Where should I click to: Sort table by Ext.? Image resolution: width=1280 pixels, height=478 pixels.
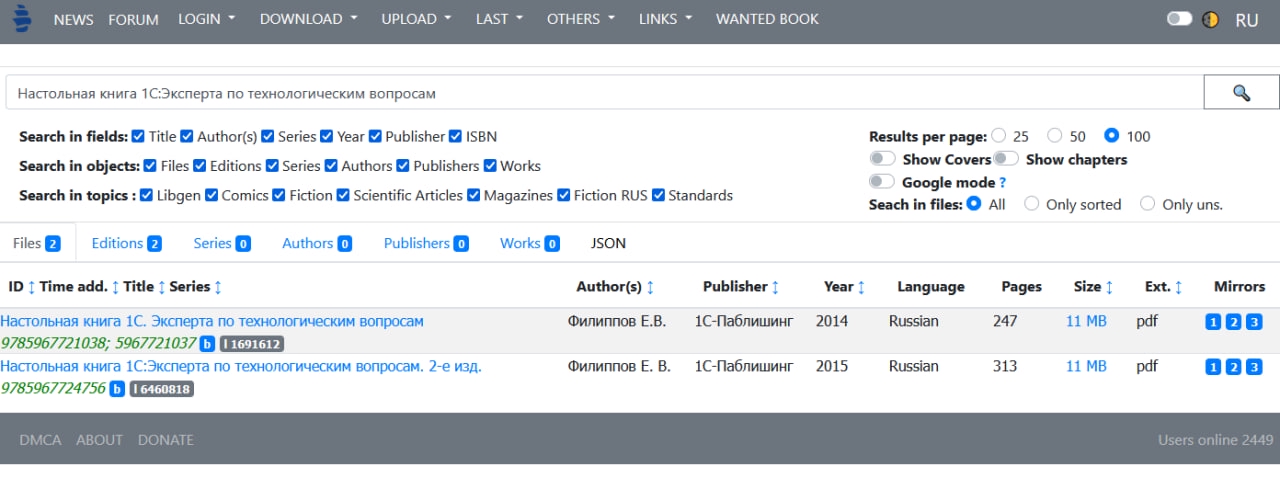click(1178, 287)
